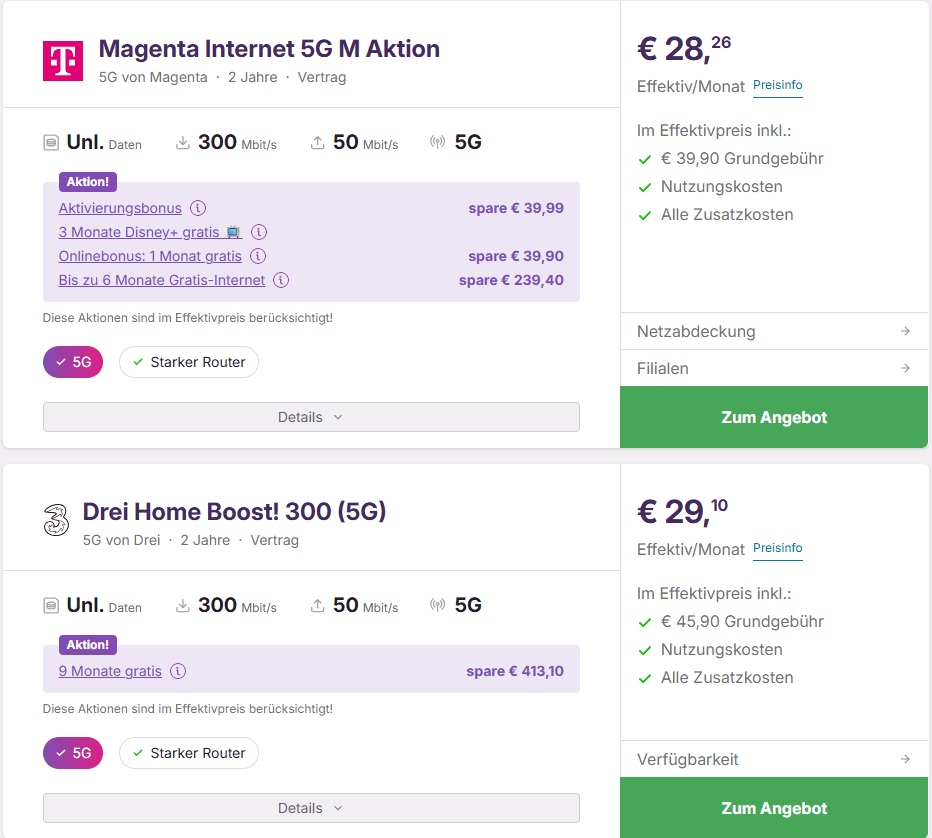Toggle the 5G filter chip in Magenta offer
This screenshot has width=932, height=838.
[73, 362]
